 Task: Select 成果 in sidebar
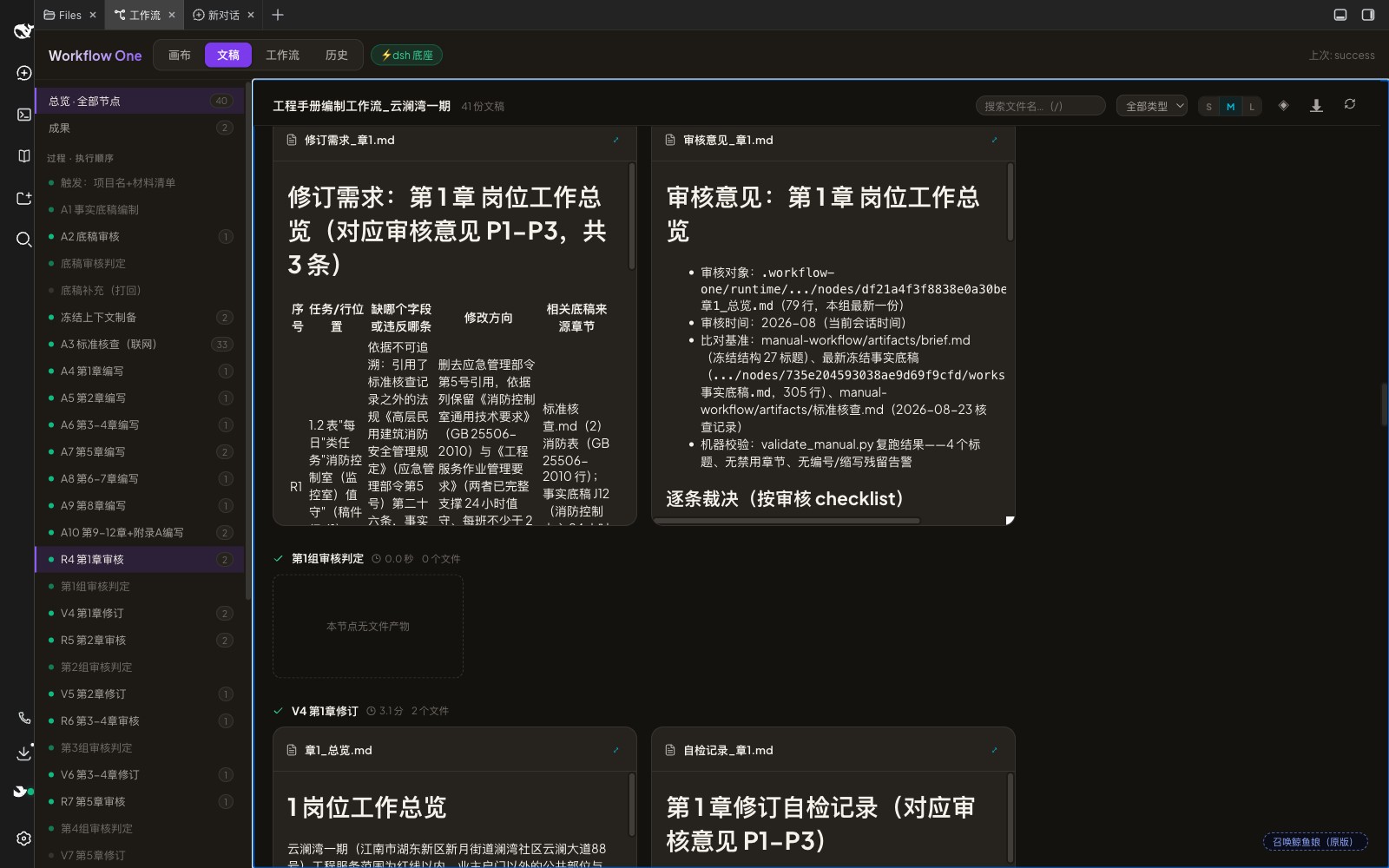pos(140,128)
